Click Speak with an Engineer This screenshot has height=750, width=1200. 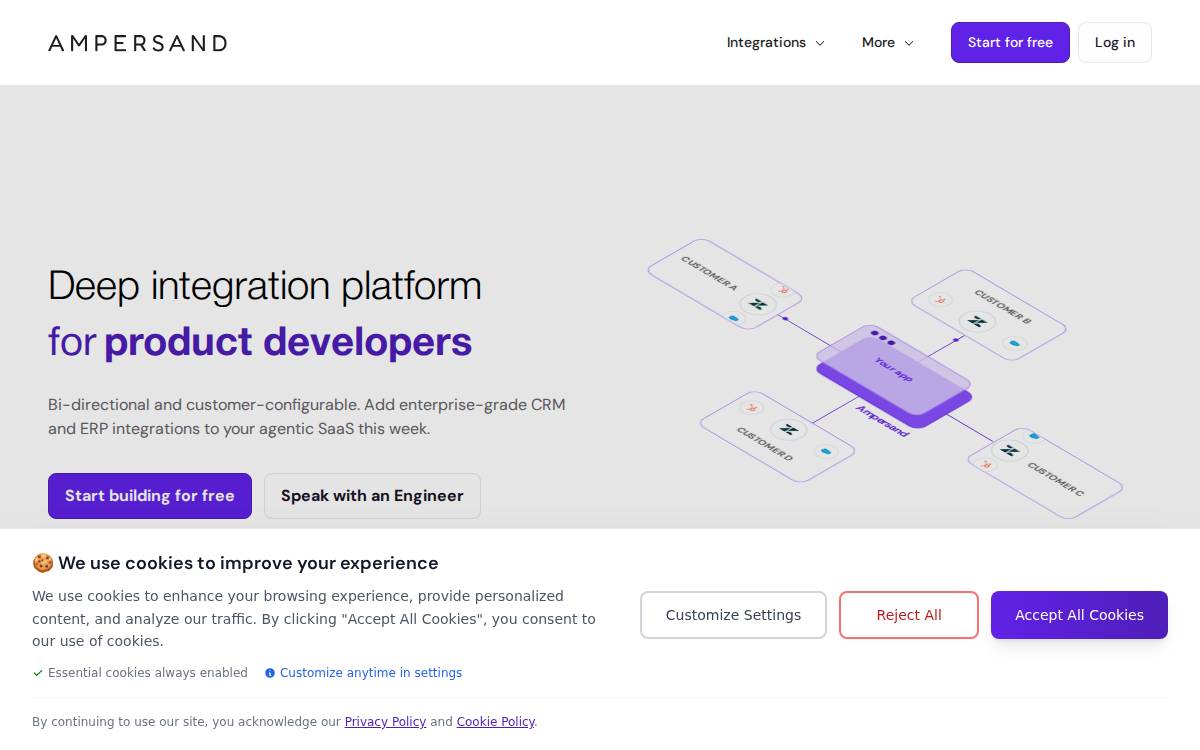pos(372,496)
